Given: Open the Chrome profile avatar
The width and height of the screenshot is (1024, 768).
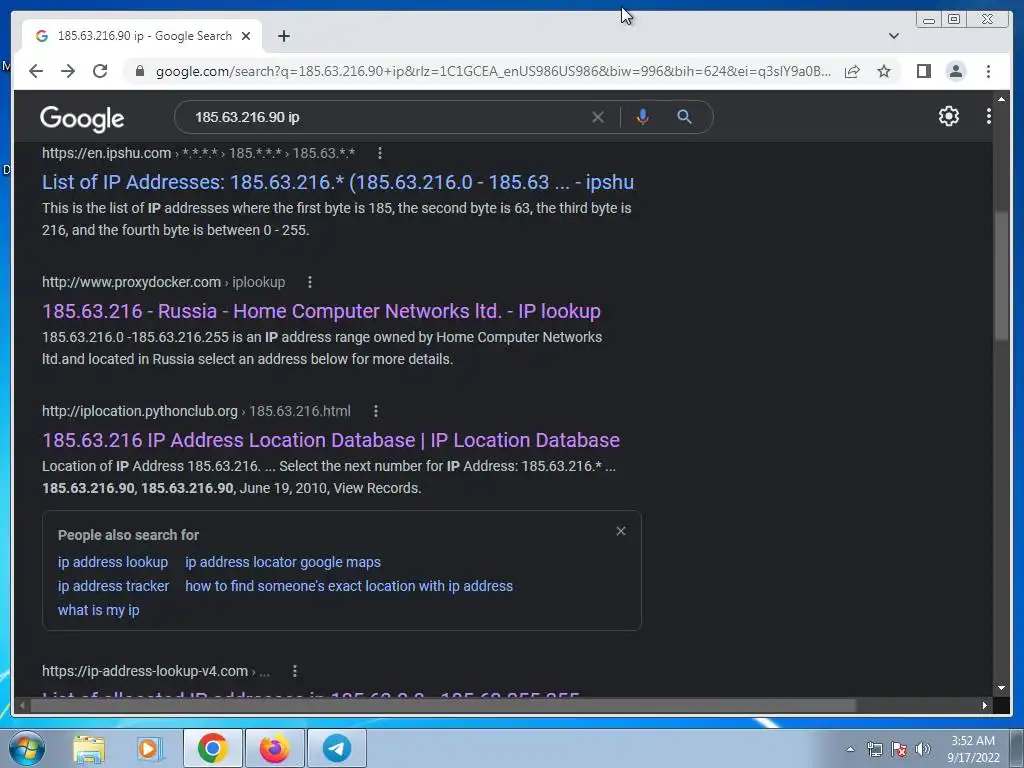Looking at the screenshot, I should [x=955, y=71].
